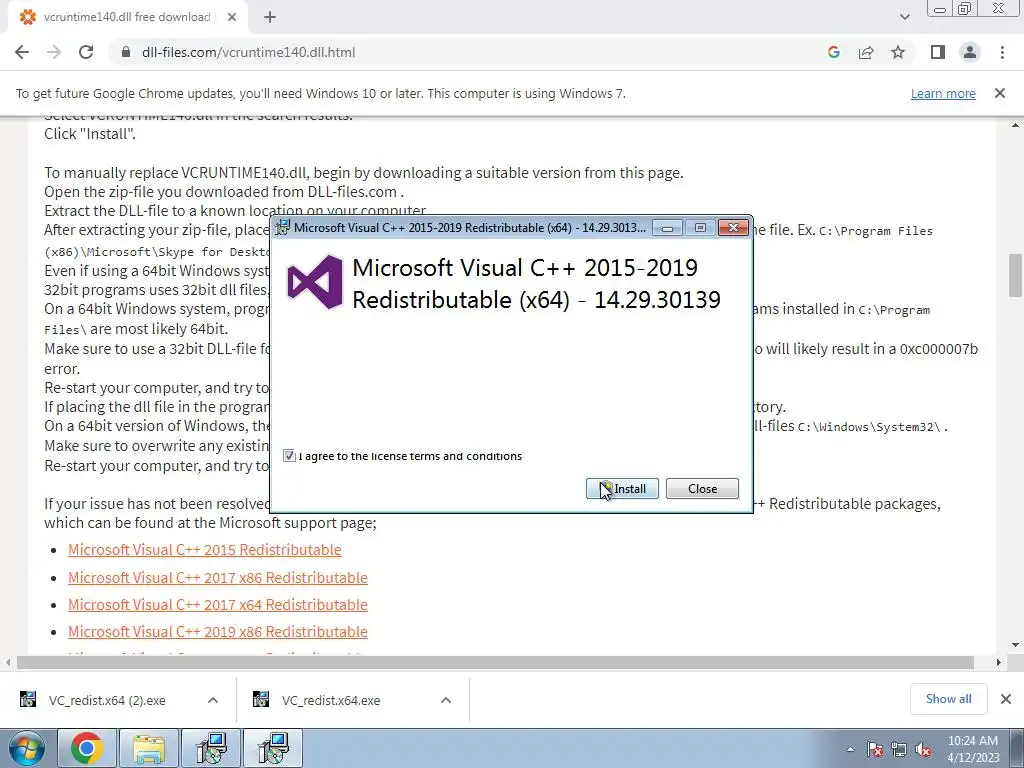The width and height of the screenshot is (1024, 768).
Task: Click the Learn more link in update banner
Action: point(943,93)
